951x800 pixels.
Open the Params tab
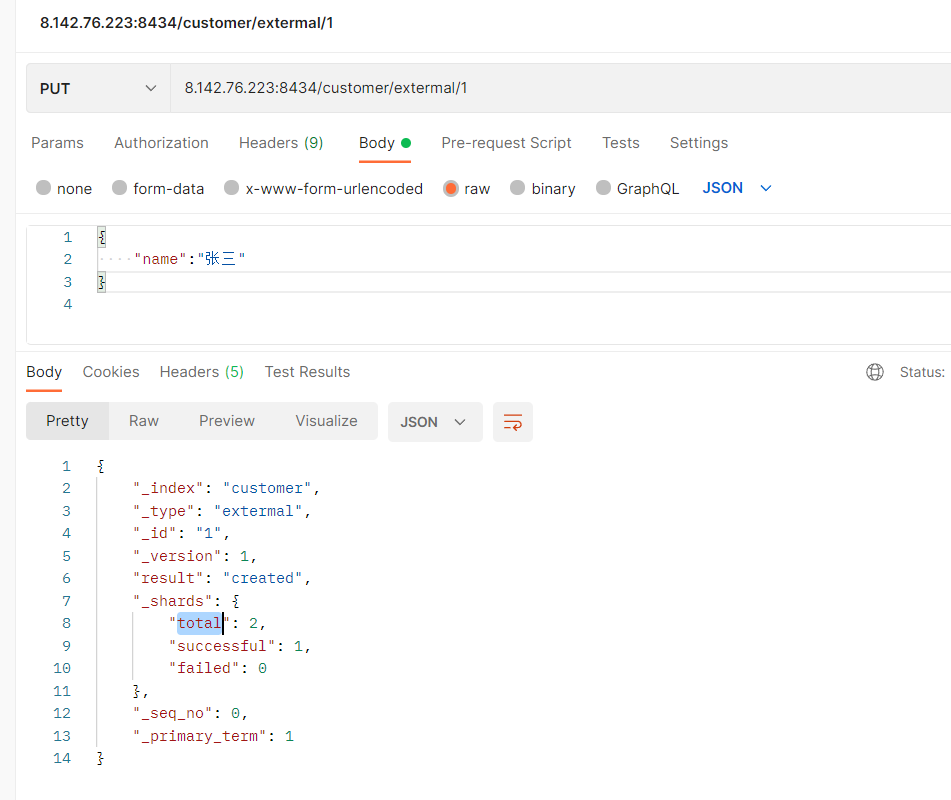(58, 143)
